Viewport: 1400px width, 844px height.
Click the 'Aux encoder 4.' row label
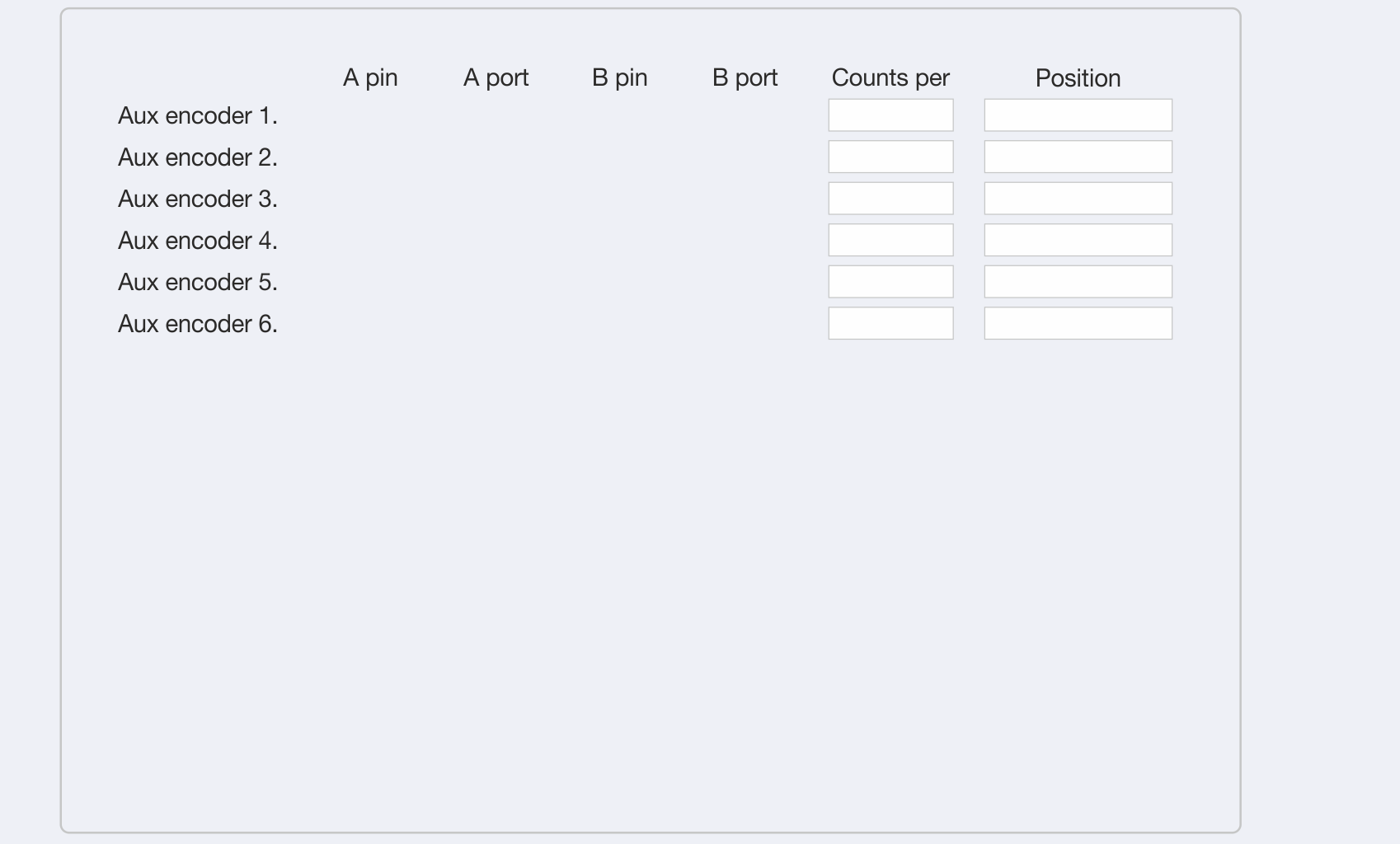[198, 241]
